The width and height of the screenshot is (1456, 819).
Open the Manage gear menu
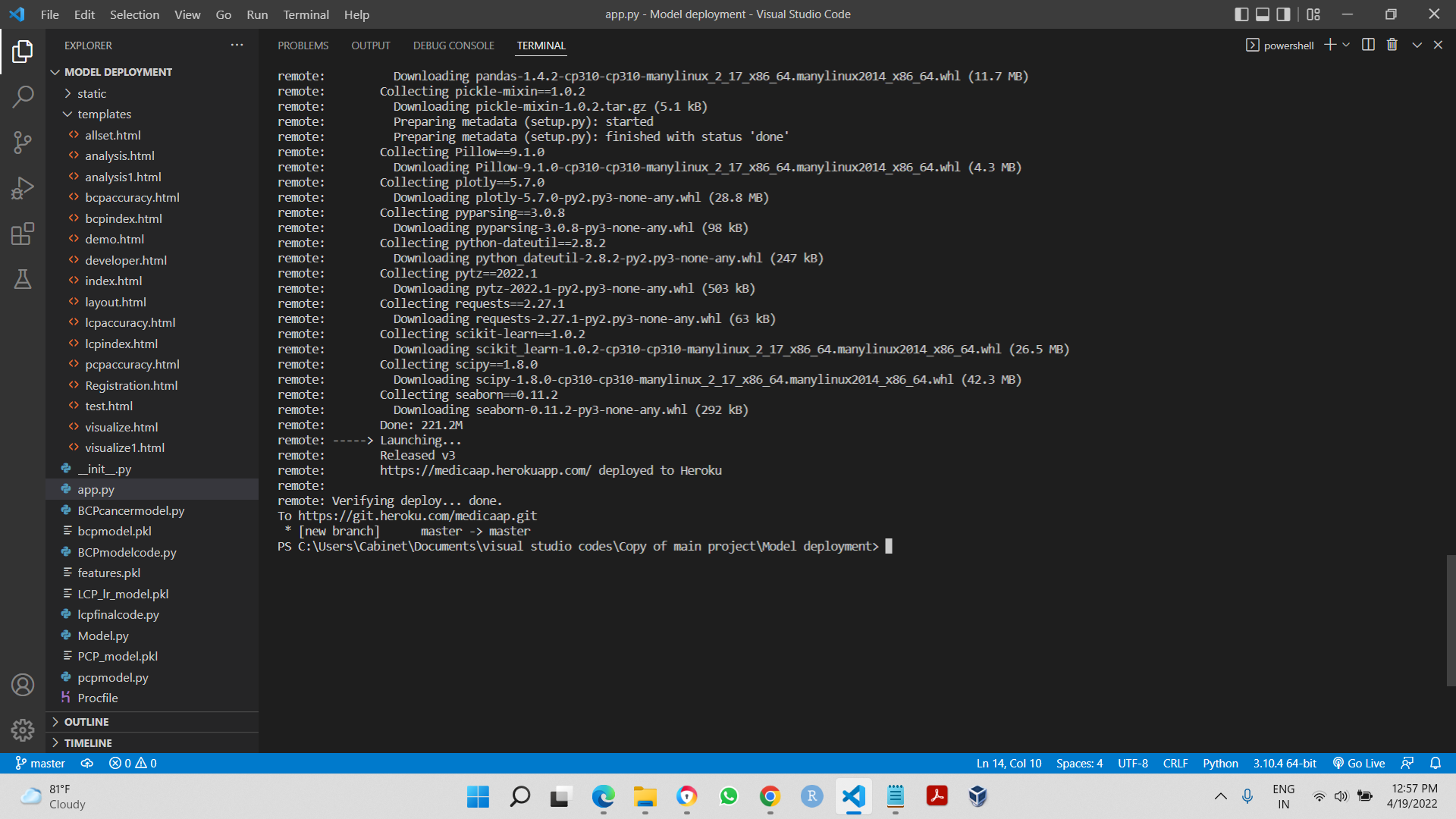(24, 730)
